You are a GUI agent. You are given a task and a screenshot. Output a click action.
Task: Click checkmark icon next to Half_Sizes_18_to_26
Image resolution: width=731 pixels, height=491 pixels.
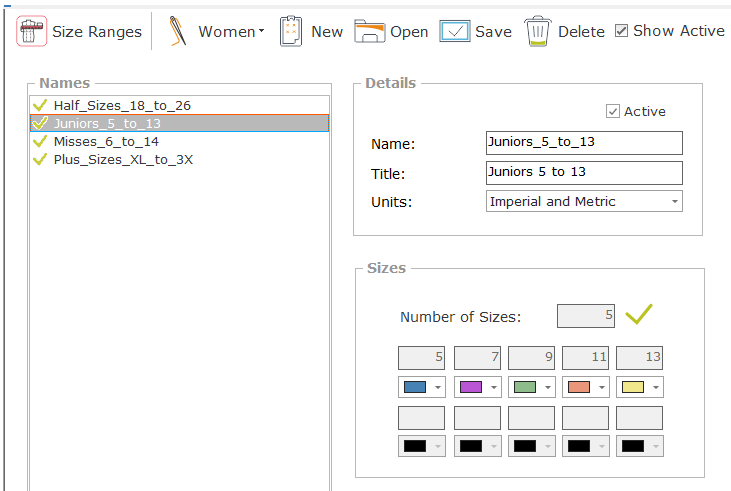coord(40,105)
